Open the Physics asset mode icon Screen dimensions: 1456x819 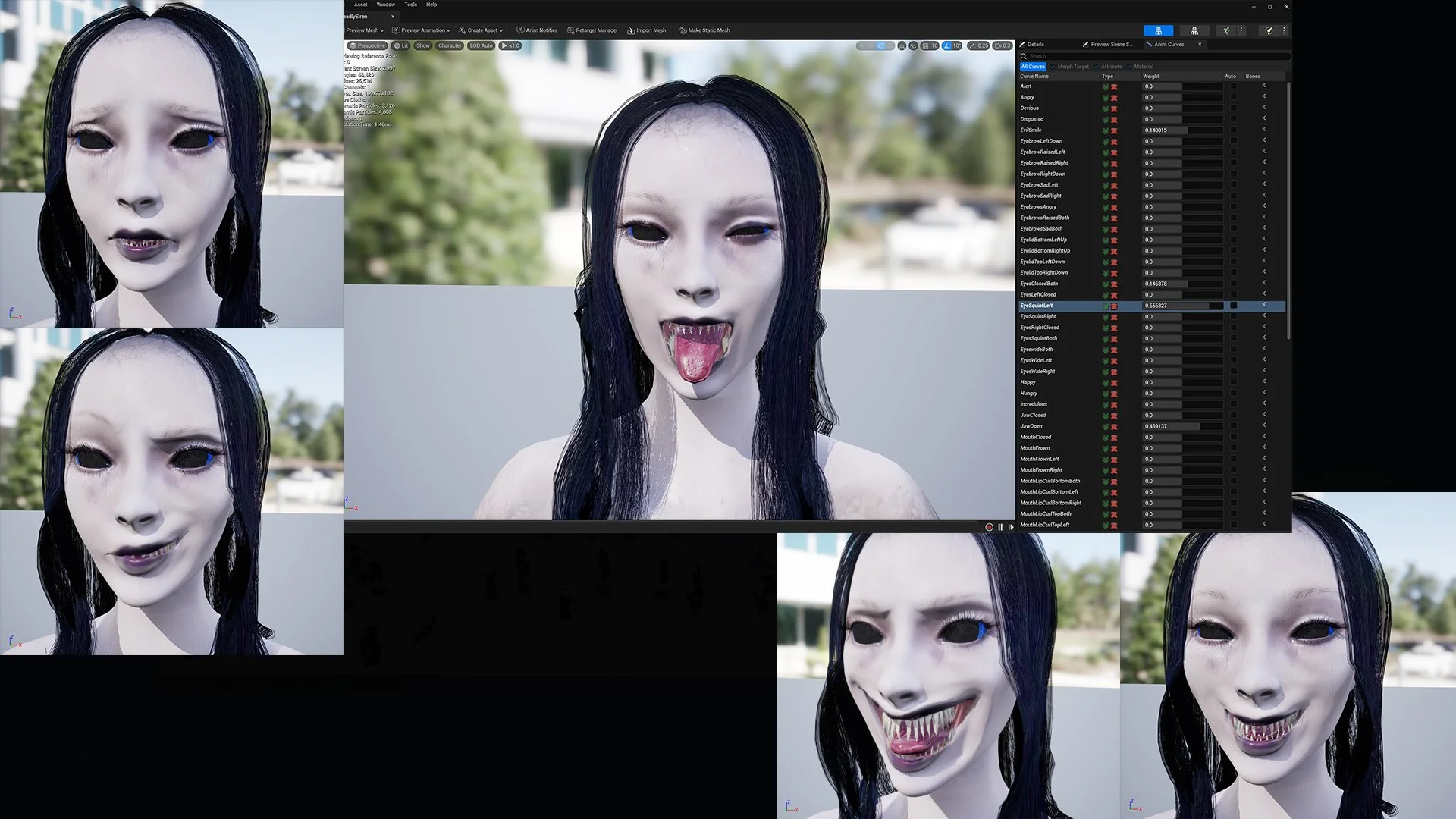tap(1269, 30)
